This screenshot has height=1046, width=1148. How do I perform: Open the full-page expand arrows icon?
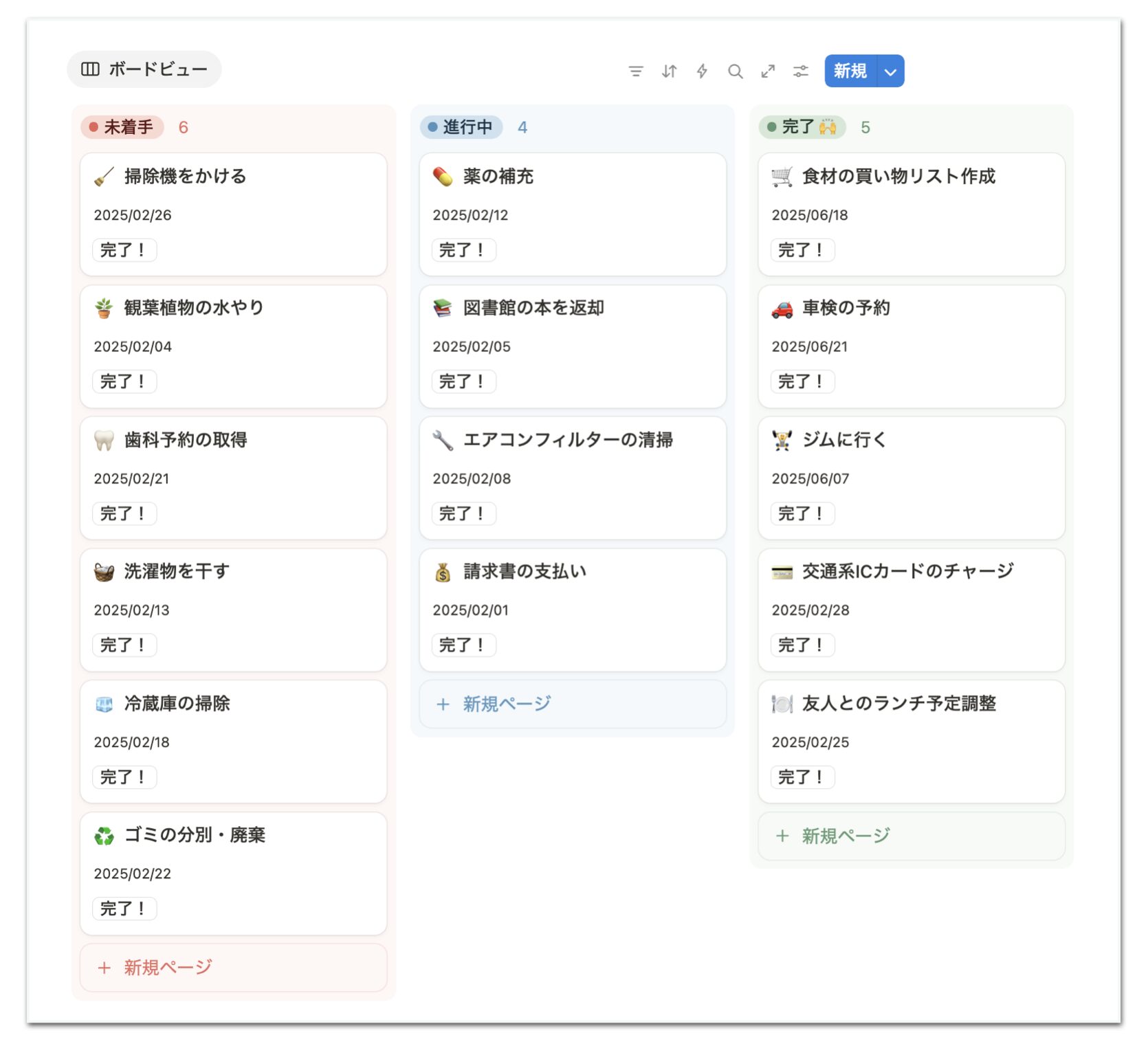768,71
